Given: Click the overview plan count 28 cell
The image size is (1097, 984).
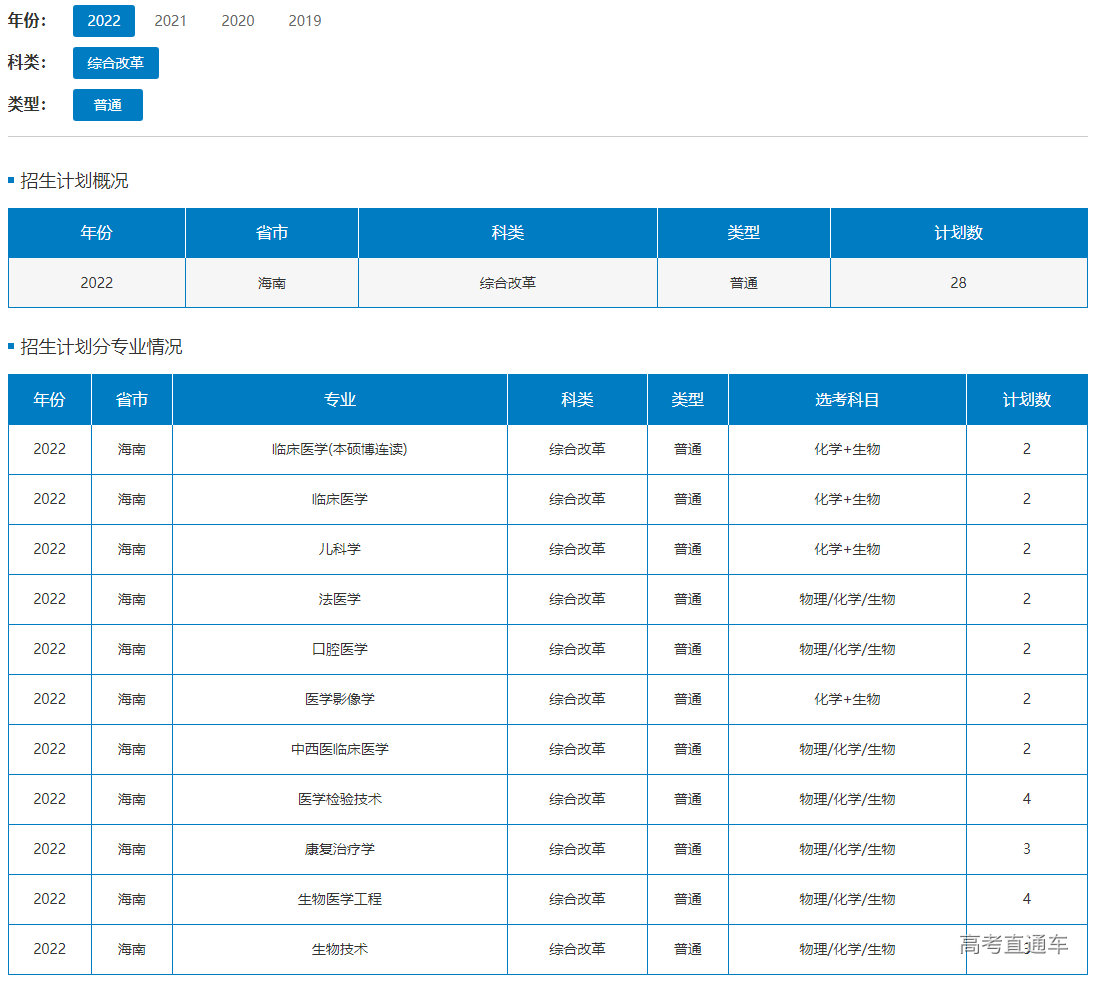Looking at the screenshot, I should [958, 283].
